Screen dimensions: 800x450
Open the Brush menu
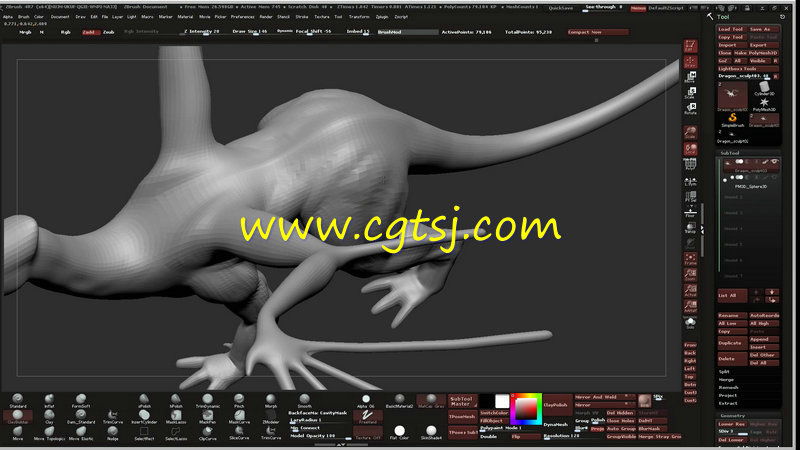point(23,17)
